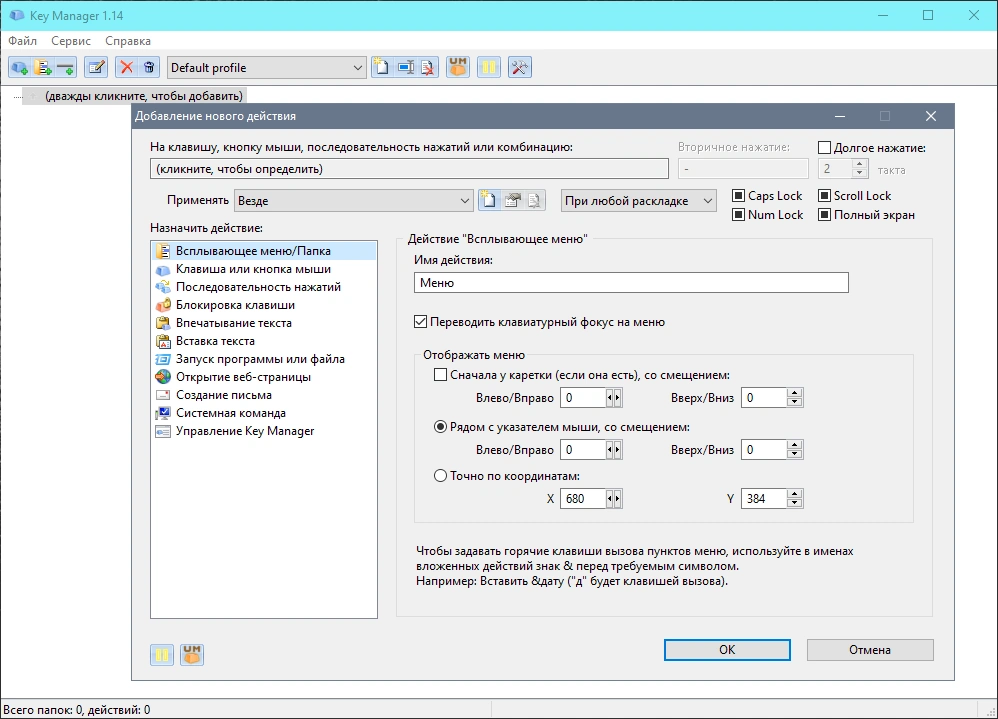
Task: Open settings via hammer and wrench icon
Action: tap(519, 67)
